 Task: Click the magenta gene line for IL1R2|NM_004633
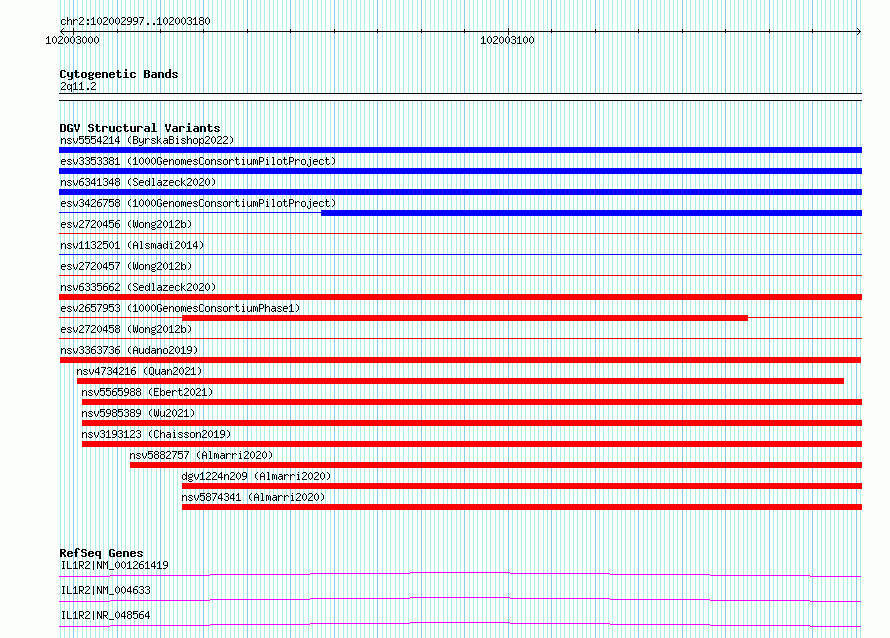coord(460,599)
